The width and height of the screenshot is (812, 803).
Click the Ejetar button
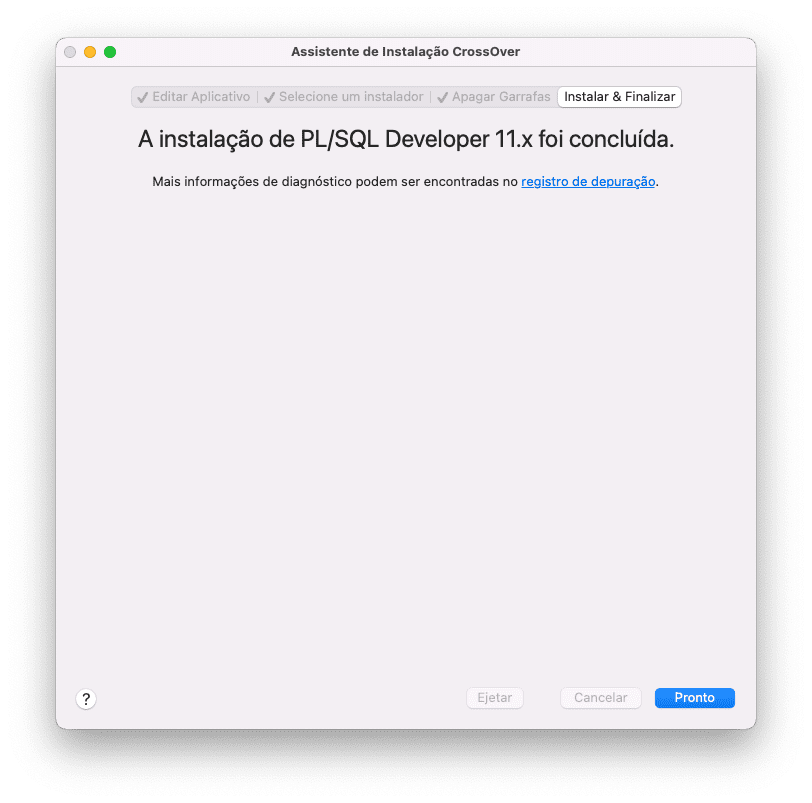coord(495,698)
